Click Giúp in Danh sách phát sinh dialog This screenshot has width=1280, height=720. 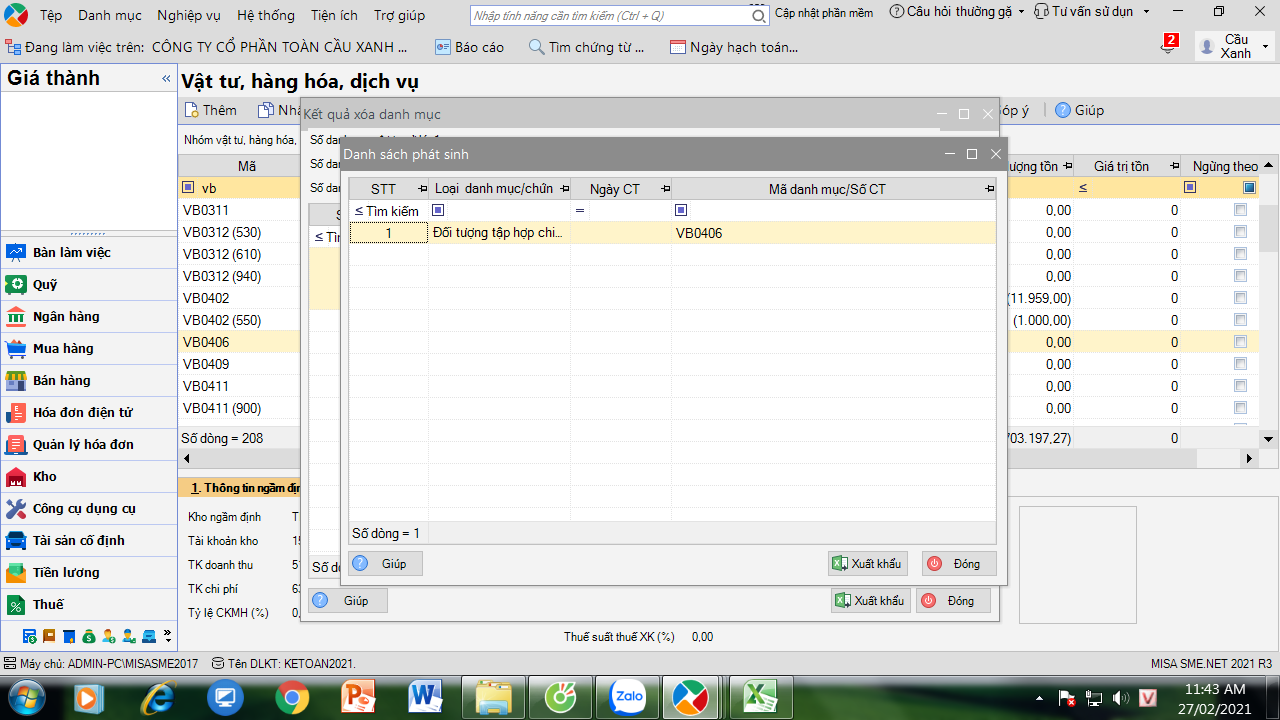pyautogui.click(x=385, y=564)
